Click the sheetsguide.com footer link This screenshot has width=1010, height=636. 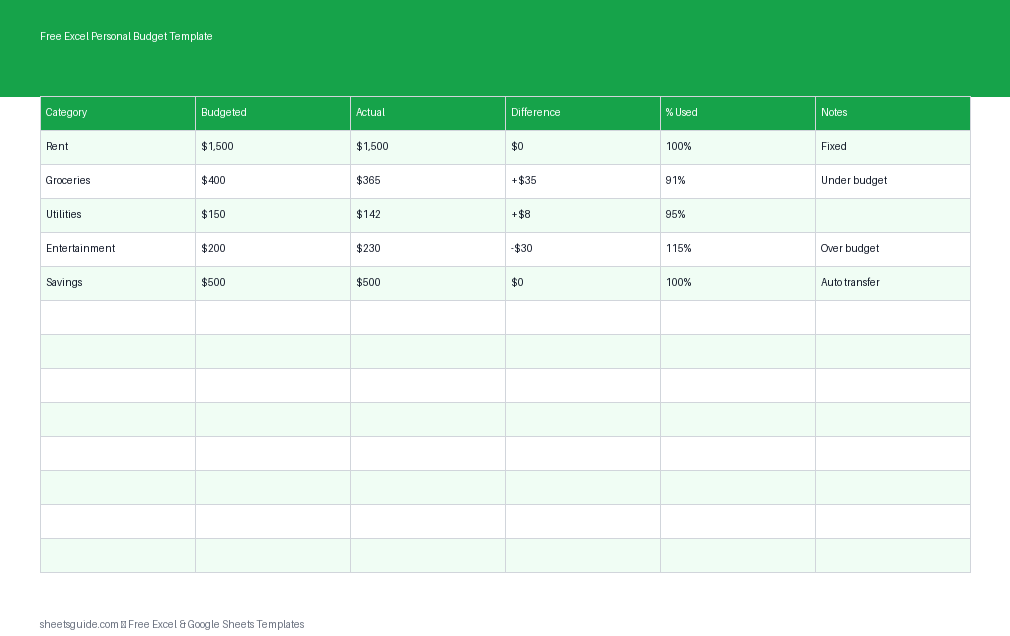click(x=79, y=624)
